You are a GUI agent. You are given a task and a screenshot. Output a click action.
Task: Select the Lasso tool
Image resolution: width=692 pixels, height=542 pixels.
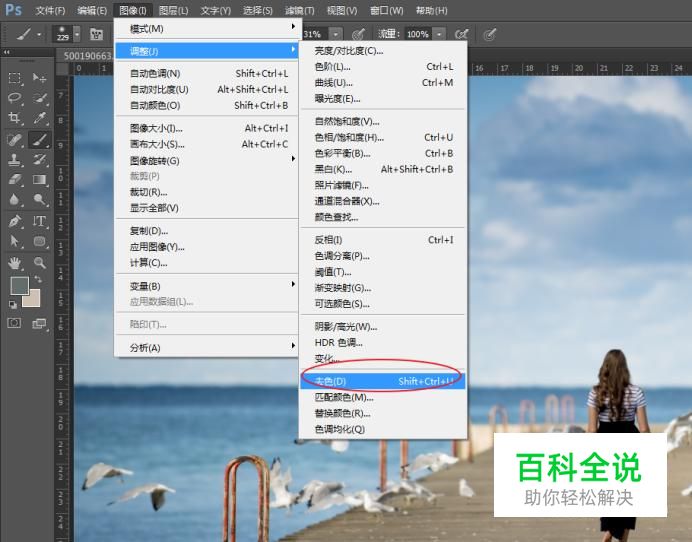coord(15,98)
